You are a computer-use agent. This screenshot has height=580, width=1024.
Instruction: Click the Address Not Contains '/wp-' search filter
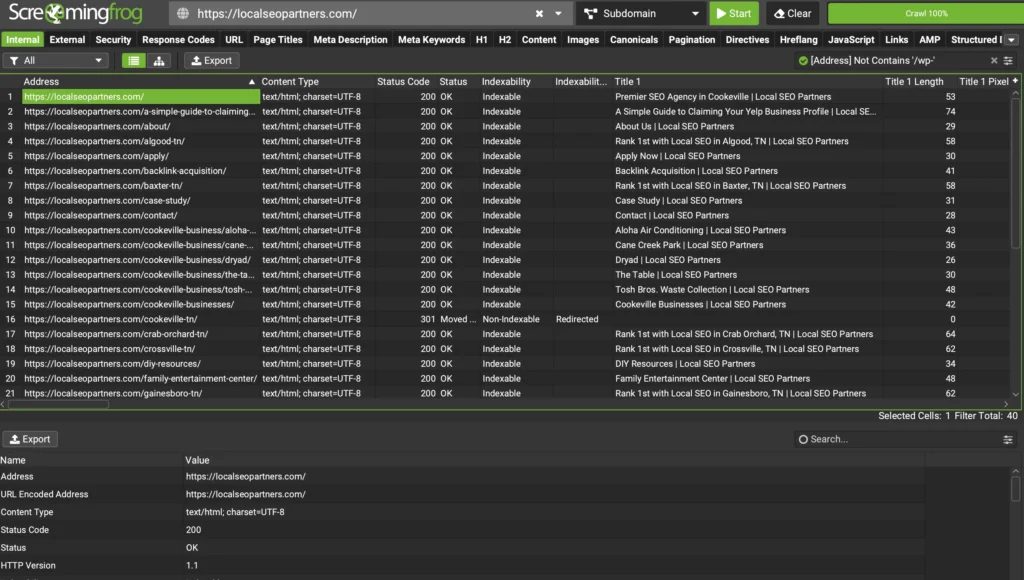pos(891,60)
